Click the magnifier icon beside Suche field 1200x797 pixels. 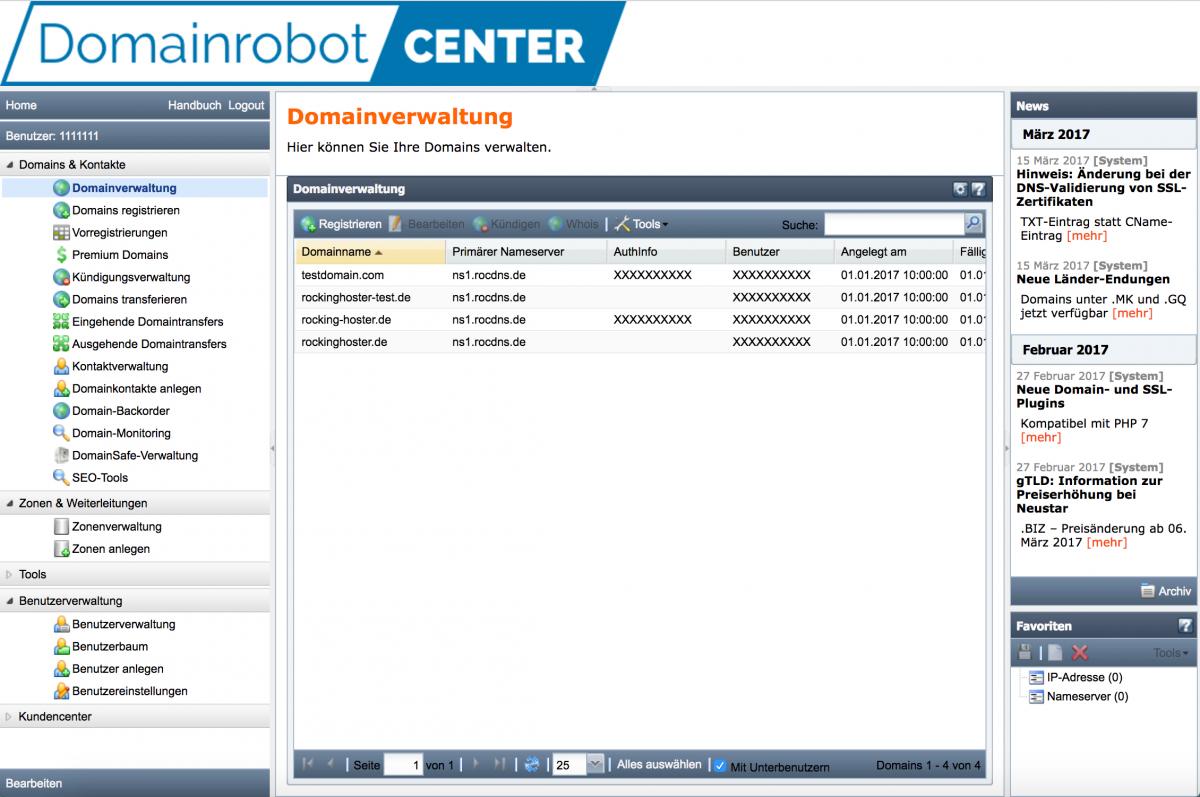pyautogui.click(x=973, y=224)
